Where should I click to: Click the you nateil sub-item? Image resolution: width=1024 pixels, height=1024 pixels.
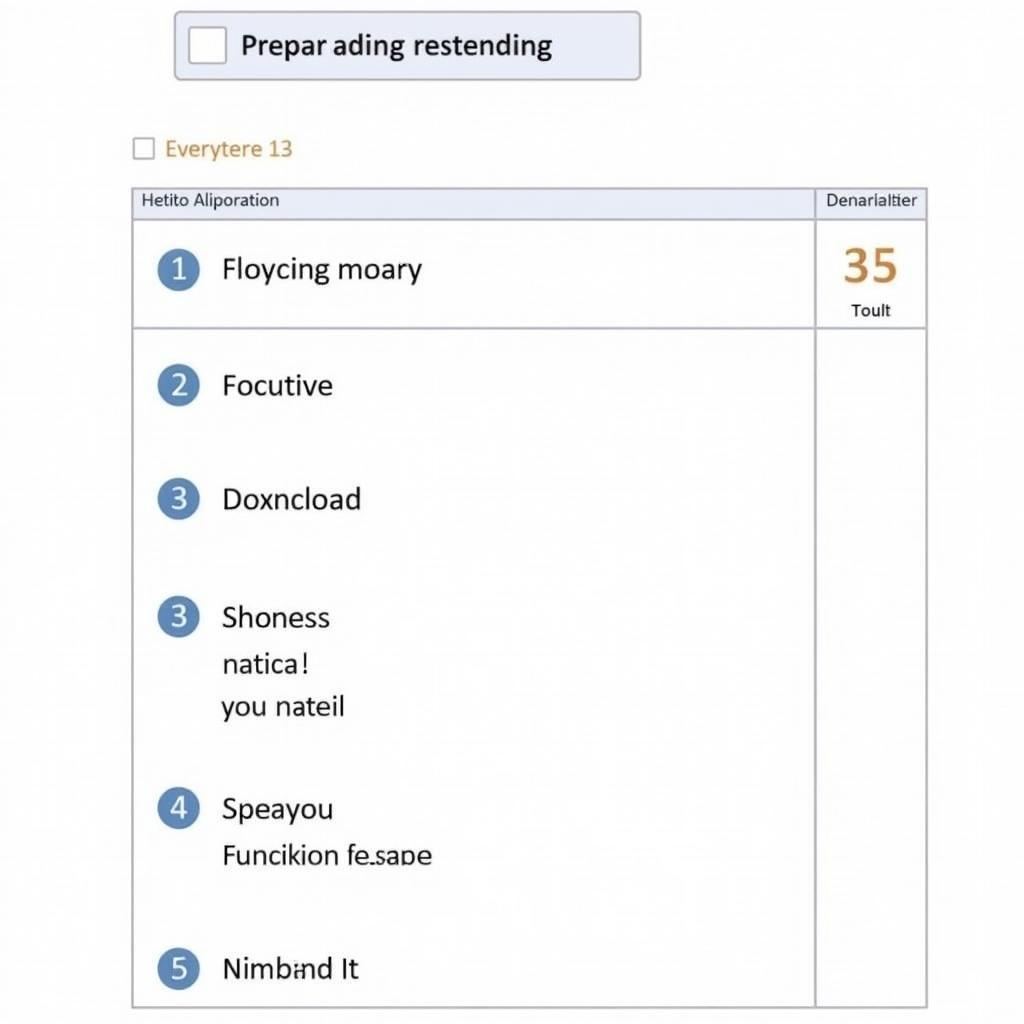pos(283,707)
